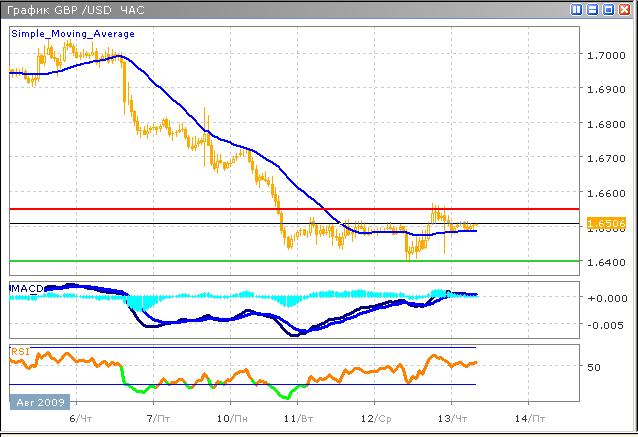Click the 1.7000 price level label
Screen dimensions: 638x437
tap(605, 55)
